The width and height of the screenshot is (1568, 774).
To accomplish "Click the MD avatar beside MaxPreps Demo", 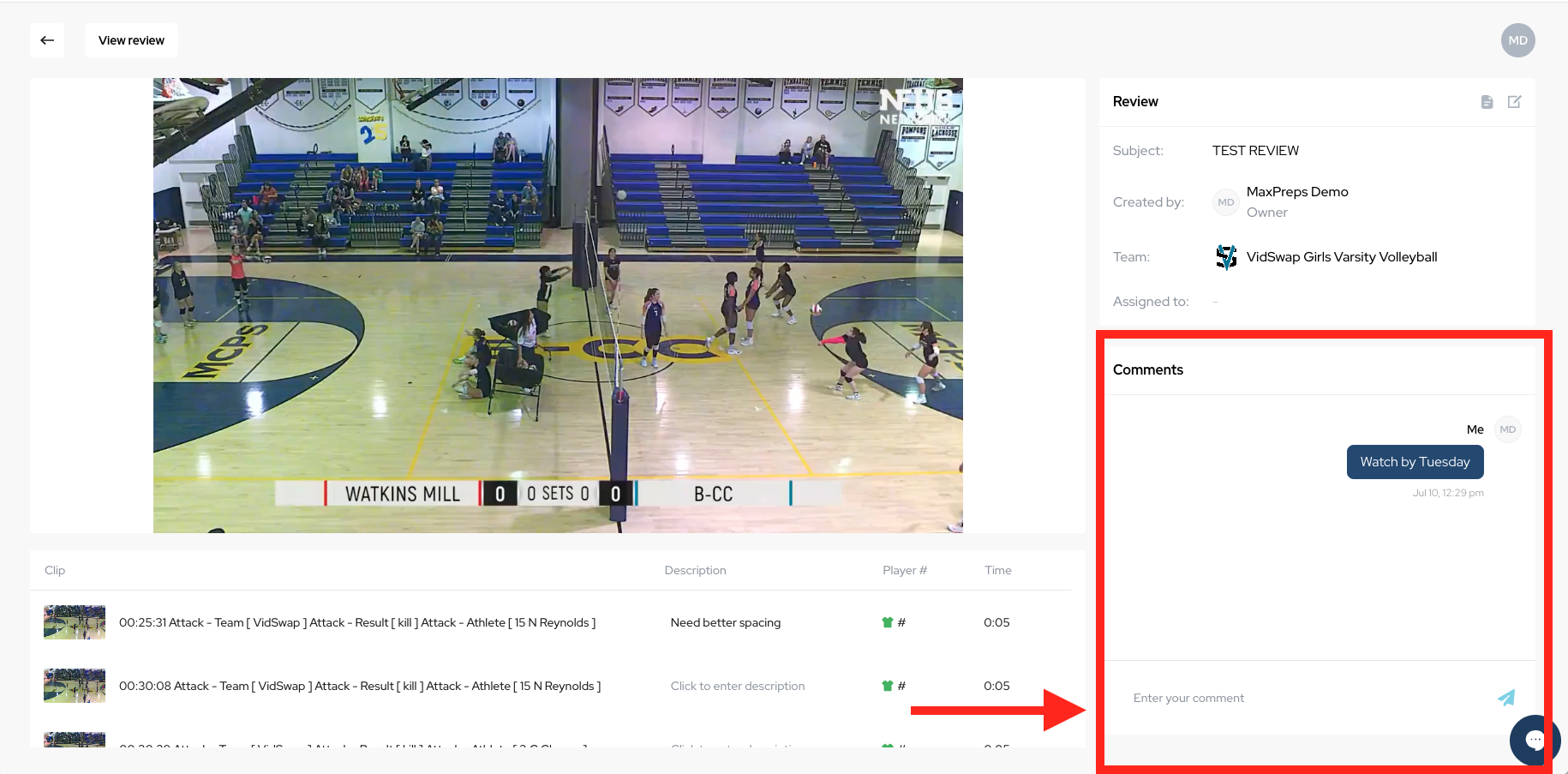I will tap(1226, 202).
